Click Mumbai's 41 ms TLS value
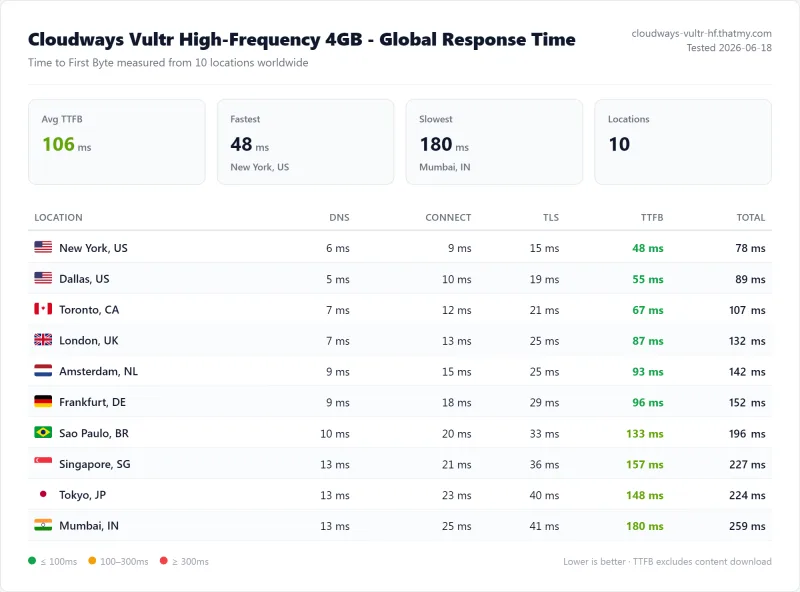800x592 pixels. [x=544, y=526]
